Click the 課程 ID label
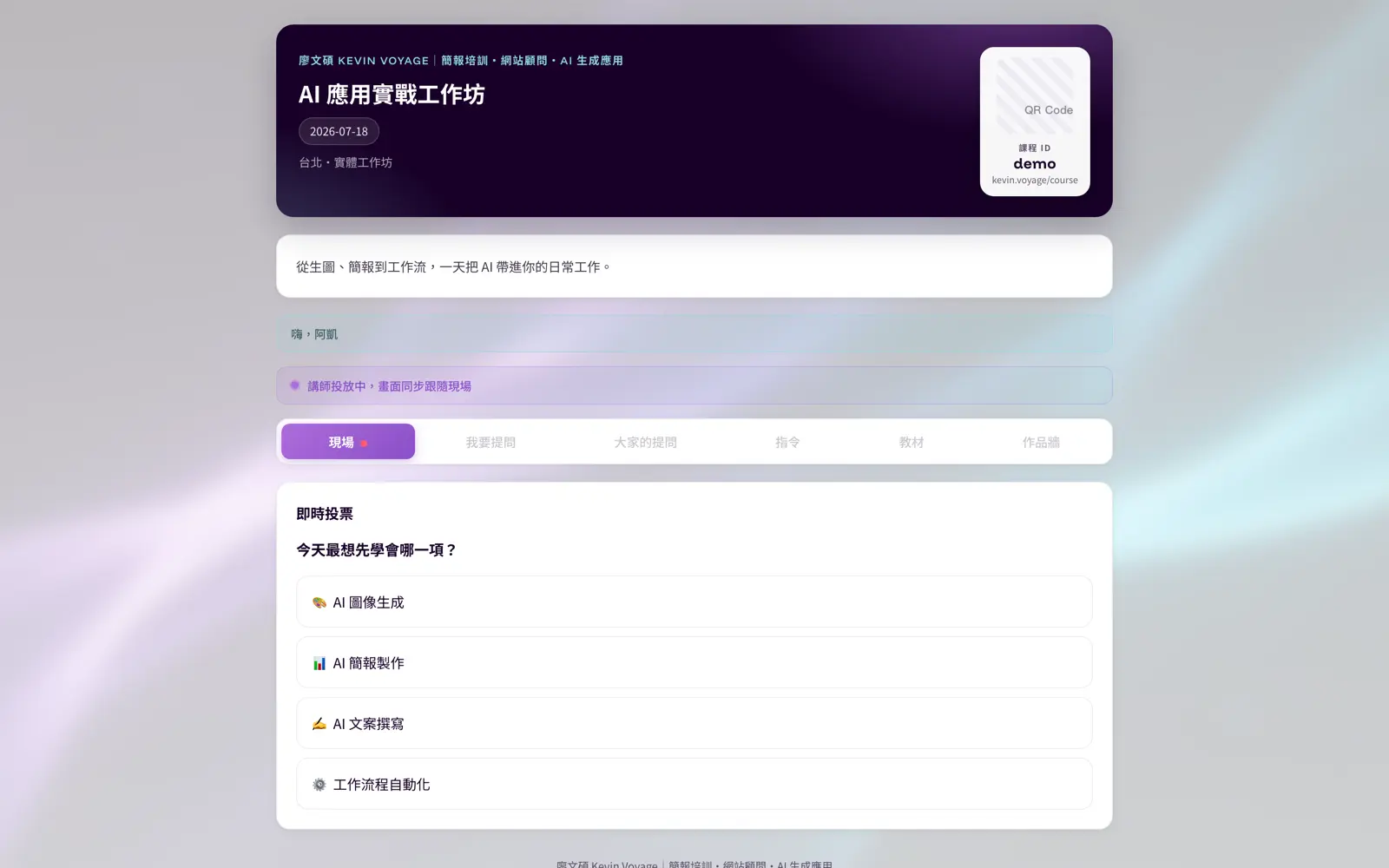 1035,148
